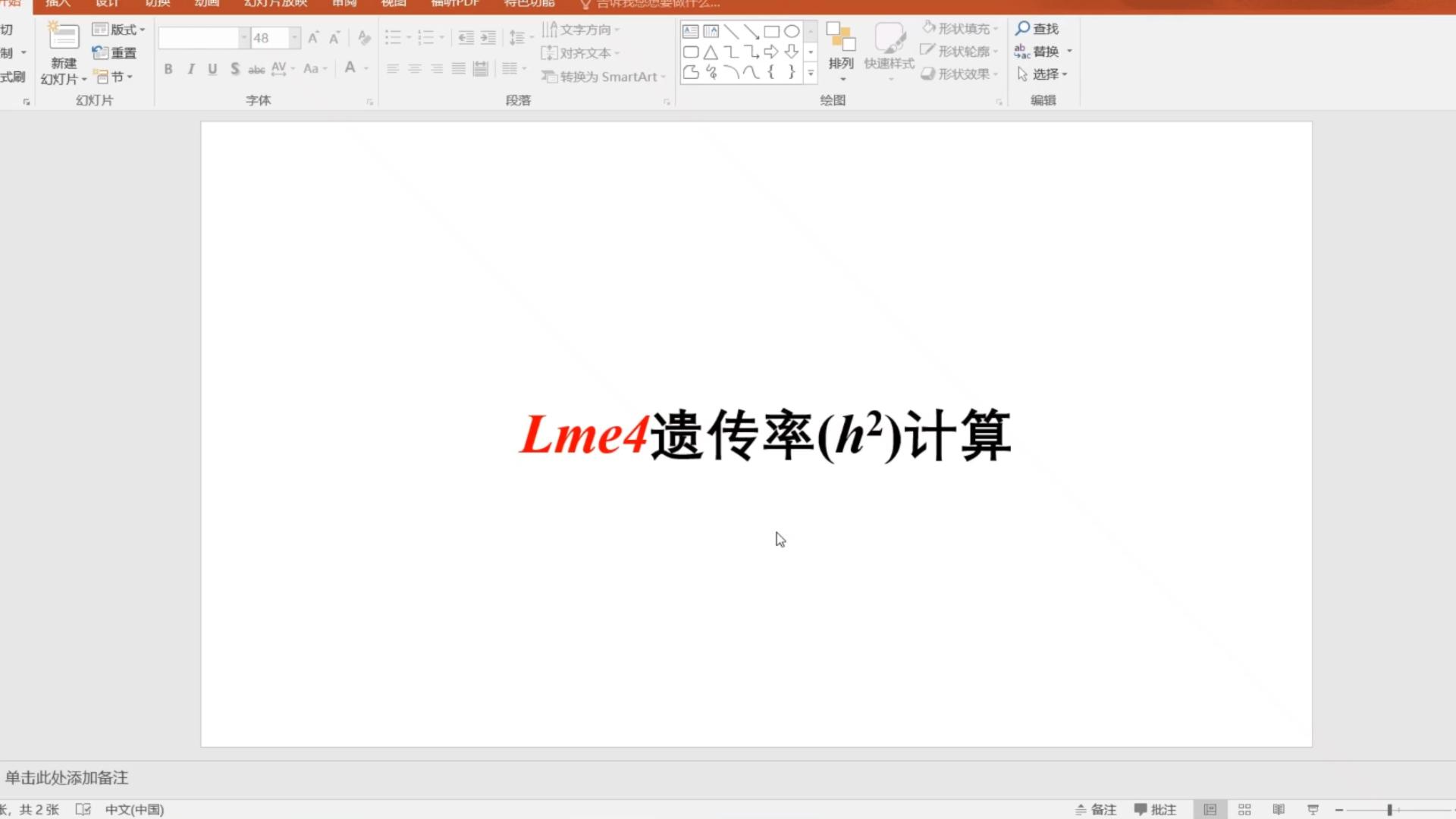Open the font size 48 dropdown
Screen dimensions: 1456x819
coord(295,38)
